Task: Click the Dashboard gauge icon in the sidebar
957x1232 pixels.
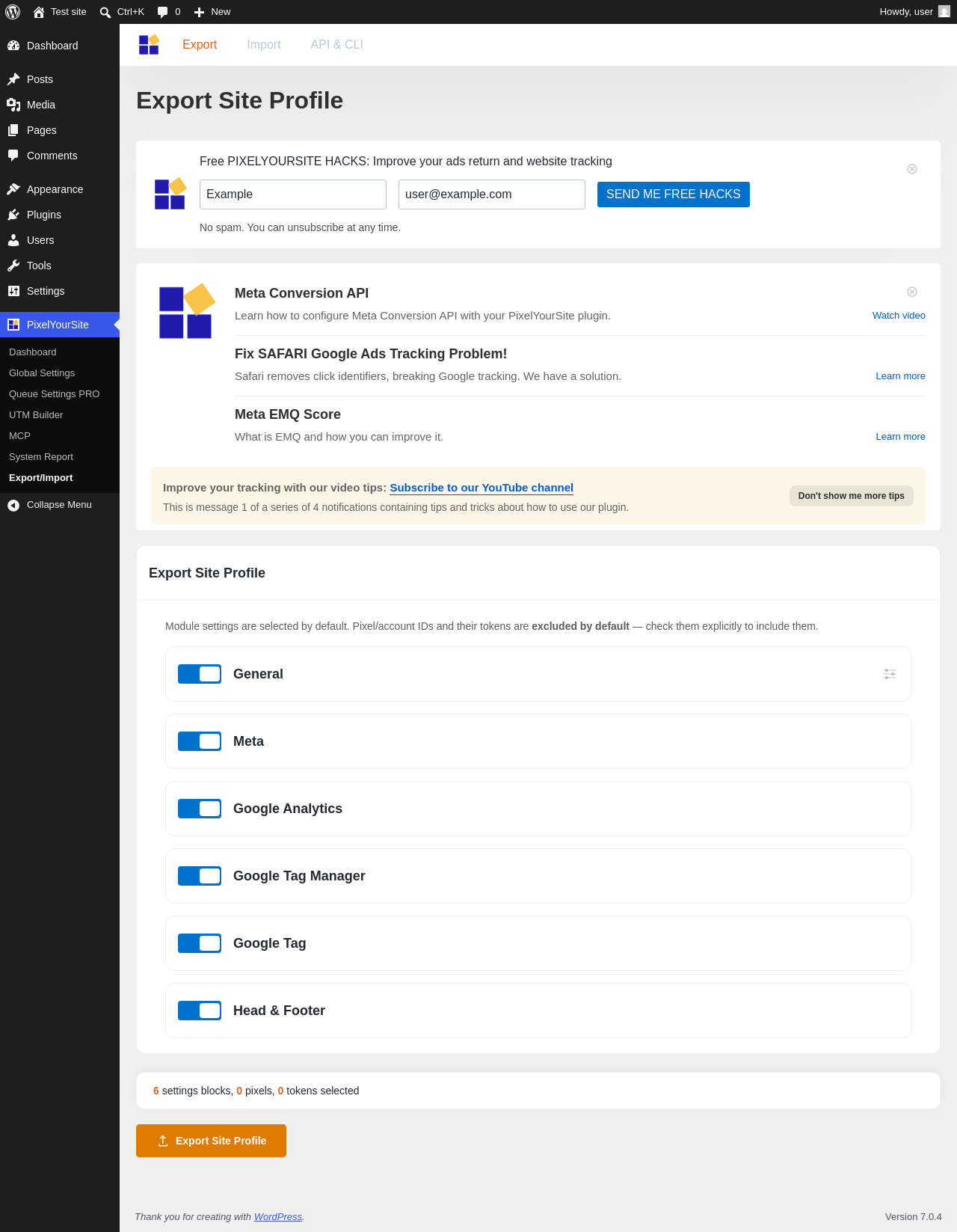Action: pos(13,46)
